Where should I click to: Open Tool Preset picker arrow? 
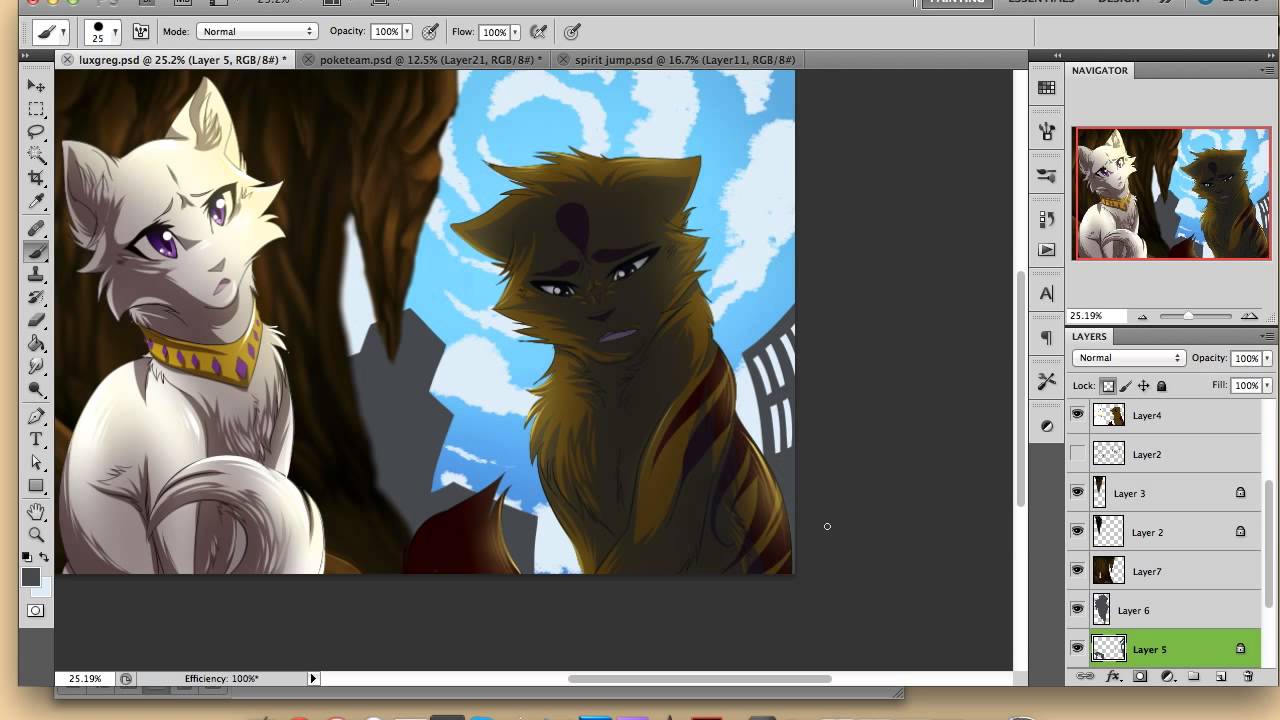pyautogui.click(x=63, y=32)
